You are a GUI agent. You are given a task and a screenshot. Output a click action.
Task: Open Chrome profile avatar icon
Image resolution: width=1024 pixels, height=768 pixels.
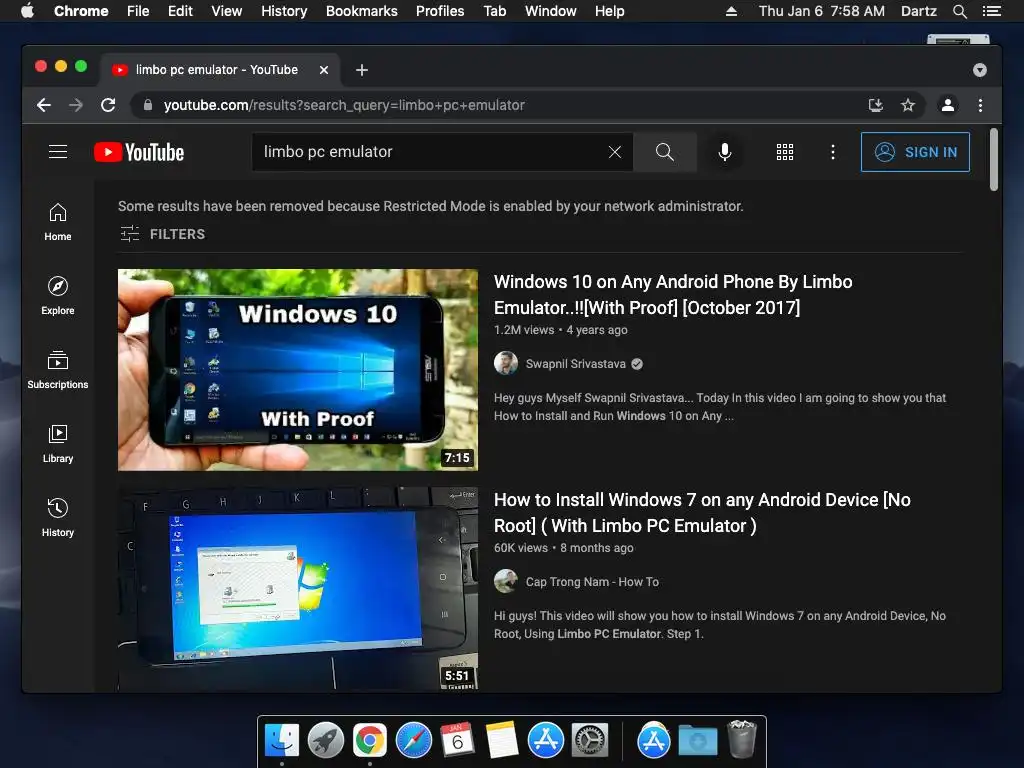tap(948, 105)
